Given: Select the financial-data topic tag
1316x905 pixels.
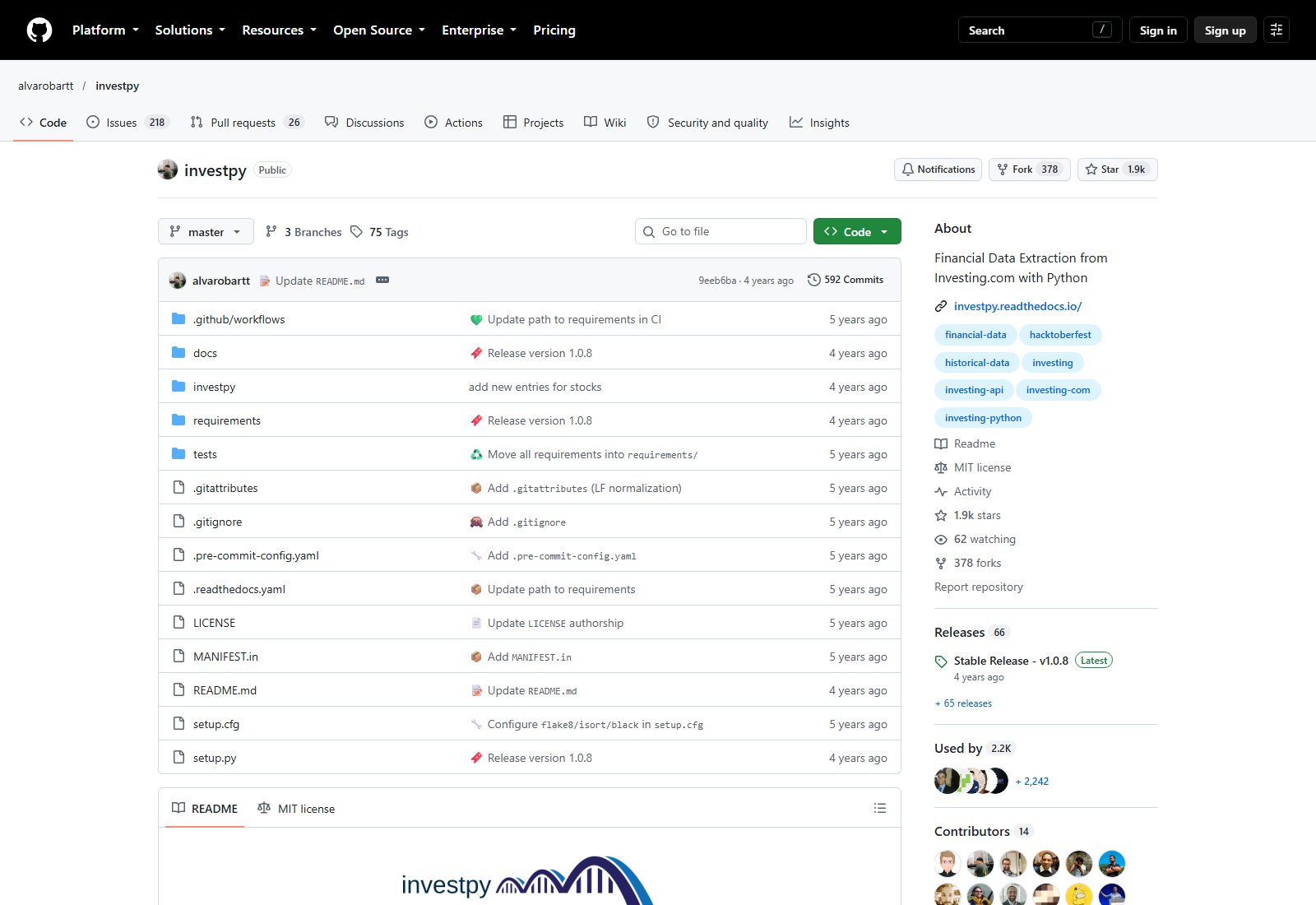Looking at the screenshot, I should pyautogui.click(x=975, y=335).
